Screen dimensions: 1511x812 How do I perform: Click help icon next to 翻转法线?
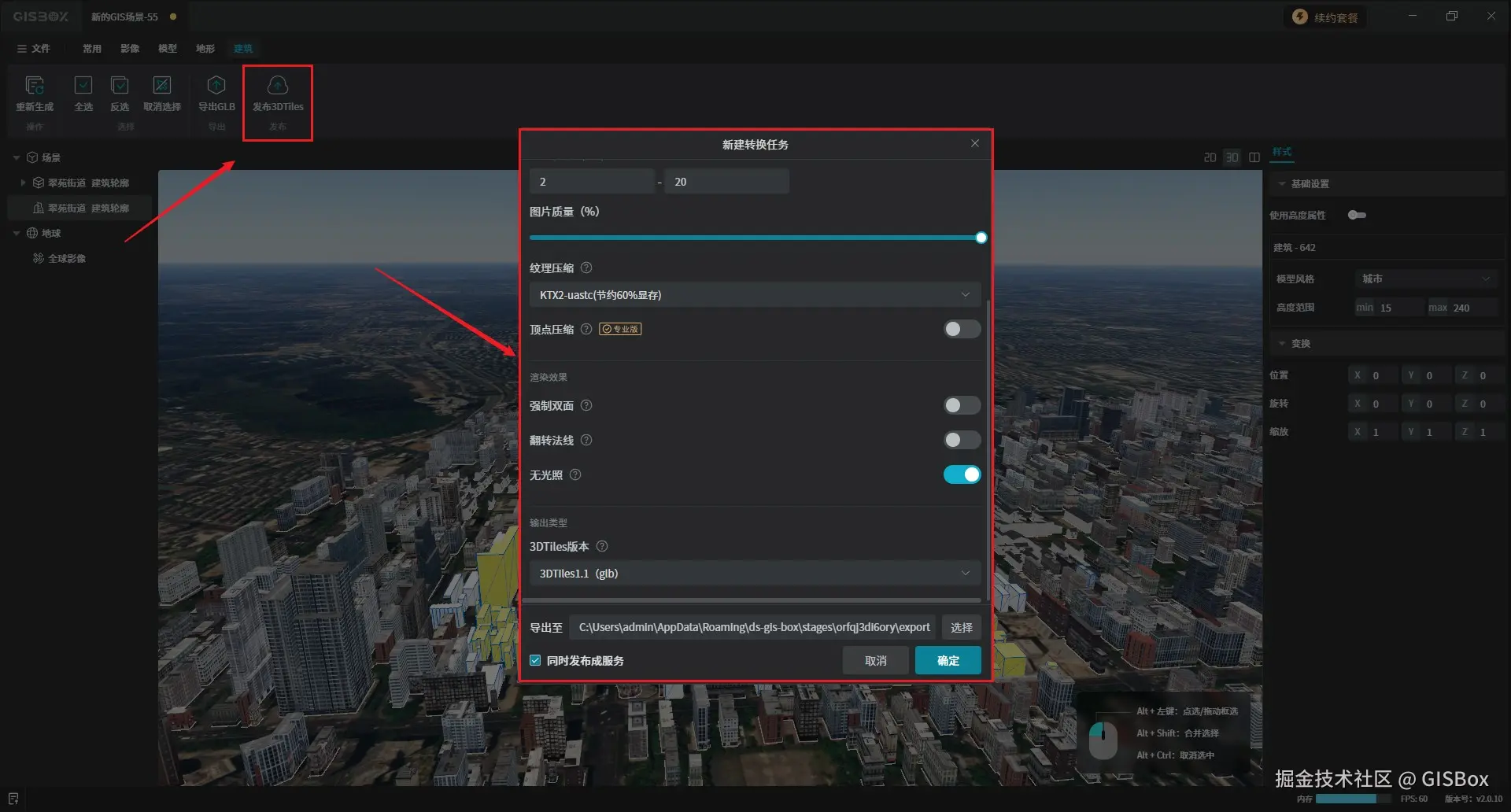[586, 441]
